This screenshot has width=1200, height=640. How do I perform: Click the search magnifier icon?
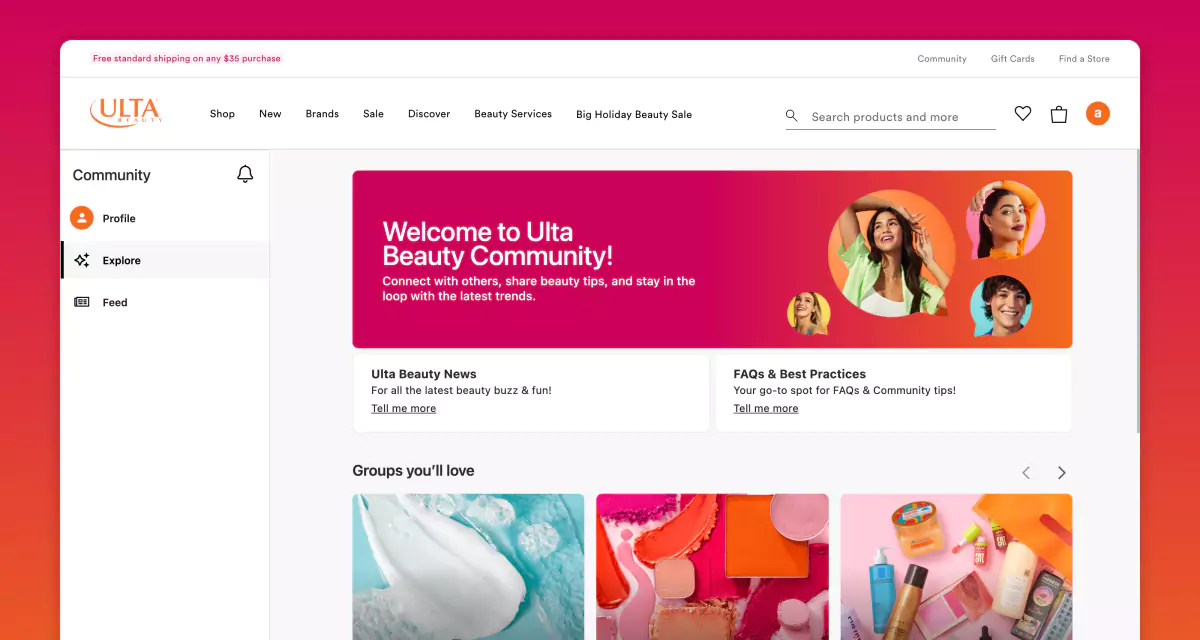[x=792, y=116]
